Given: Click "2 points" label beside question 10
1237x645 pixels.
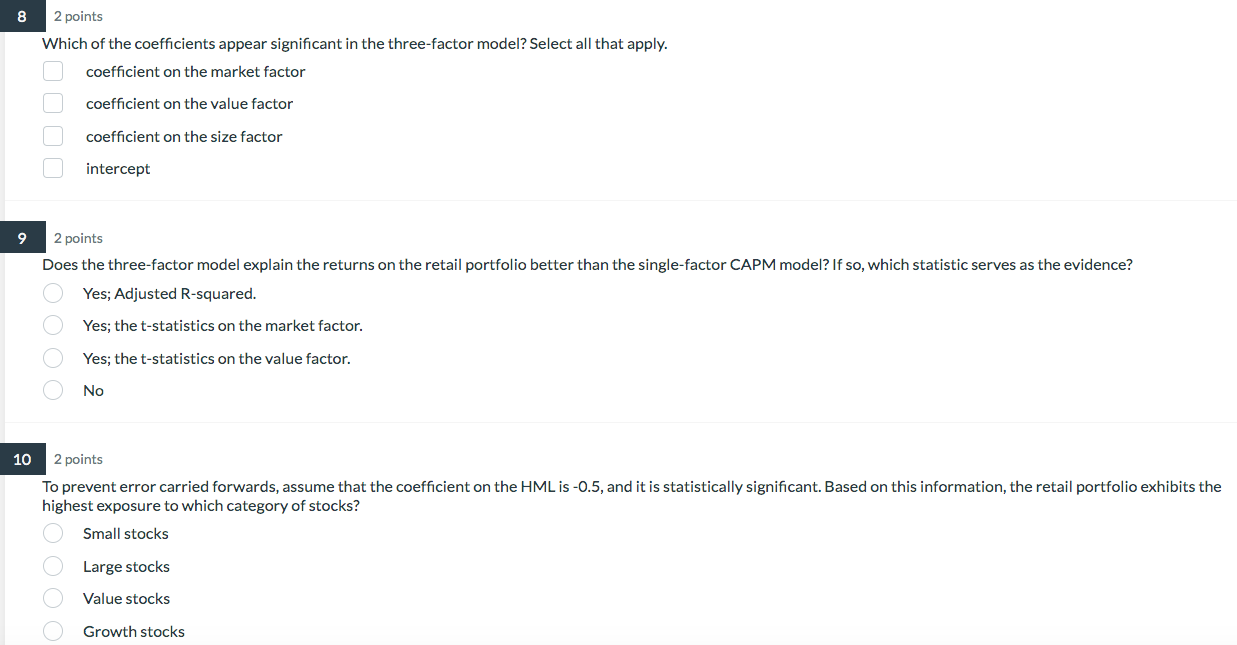Looking at the screenshot, I should pyautogui.click(x=78, y=459).
